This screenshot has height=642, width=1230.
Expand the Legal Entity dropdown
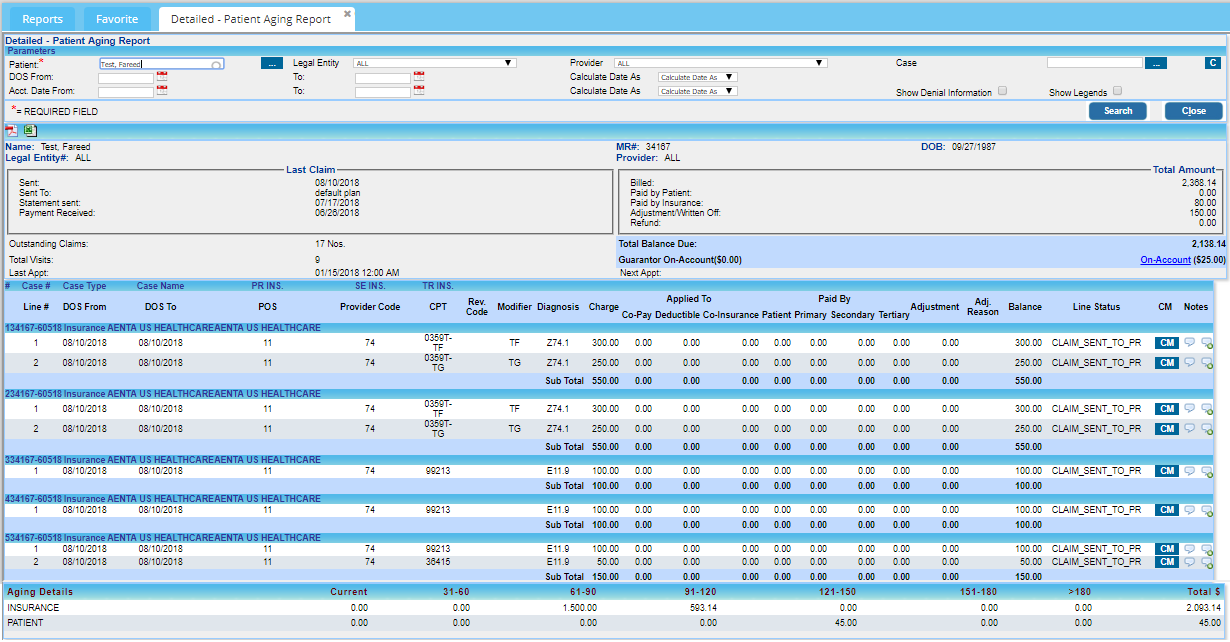(435, 63)
